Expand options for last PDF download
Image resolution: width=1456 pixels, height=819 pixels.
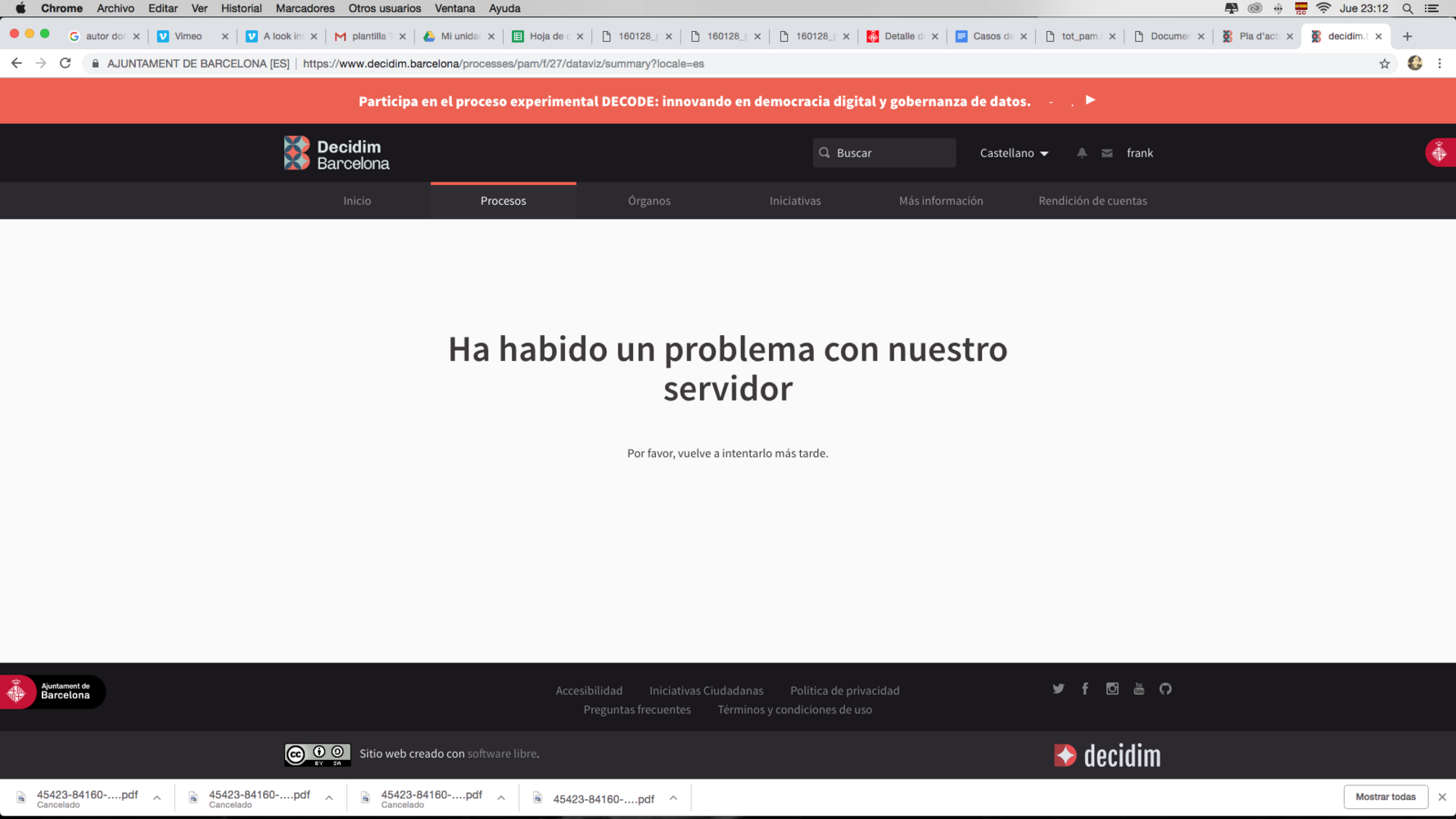(x=673, y=798)
